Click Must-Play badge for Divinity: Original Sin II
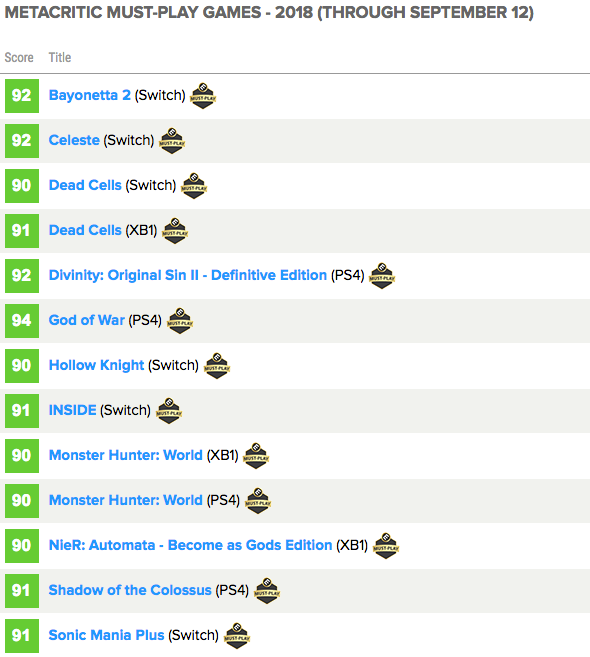This screenshot has width=590, height=657. 382,276
